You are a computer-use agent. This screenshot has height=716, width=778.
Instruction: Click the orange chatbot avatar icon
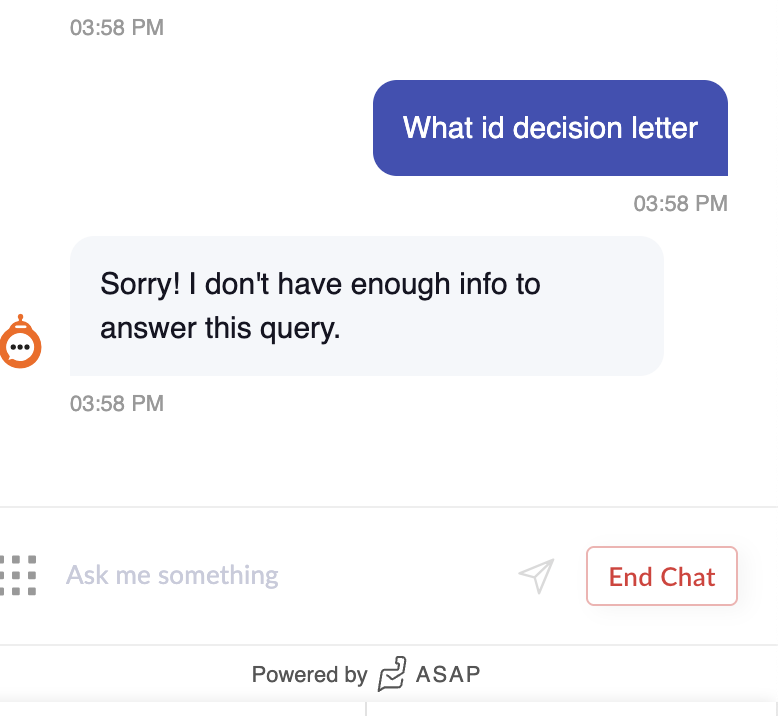pos(20,342)
